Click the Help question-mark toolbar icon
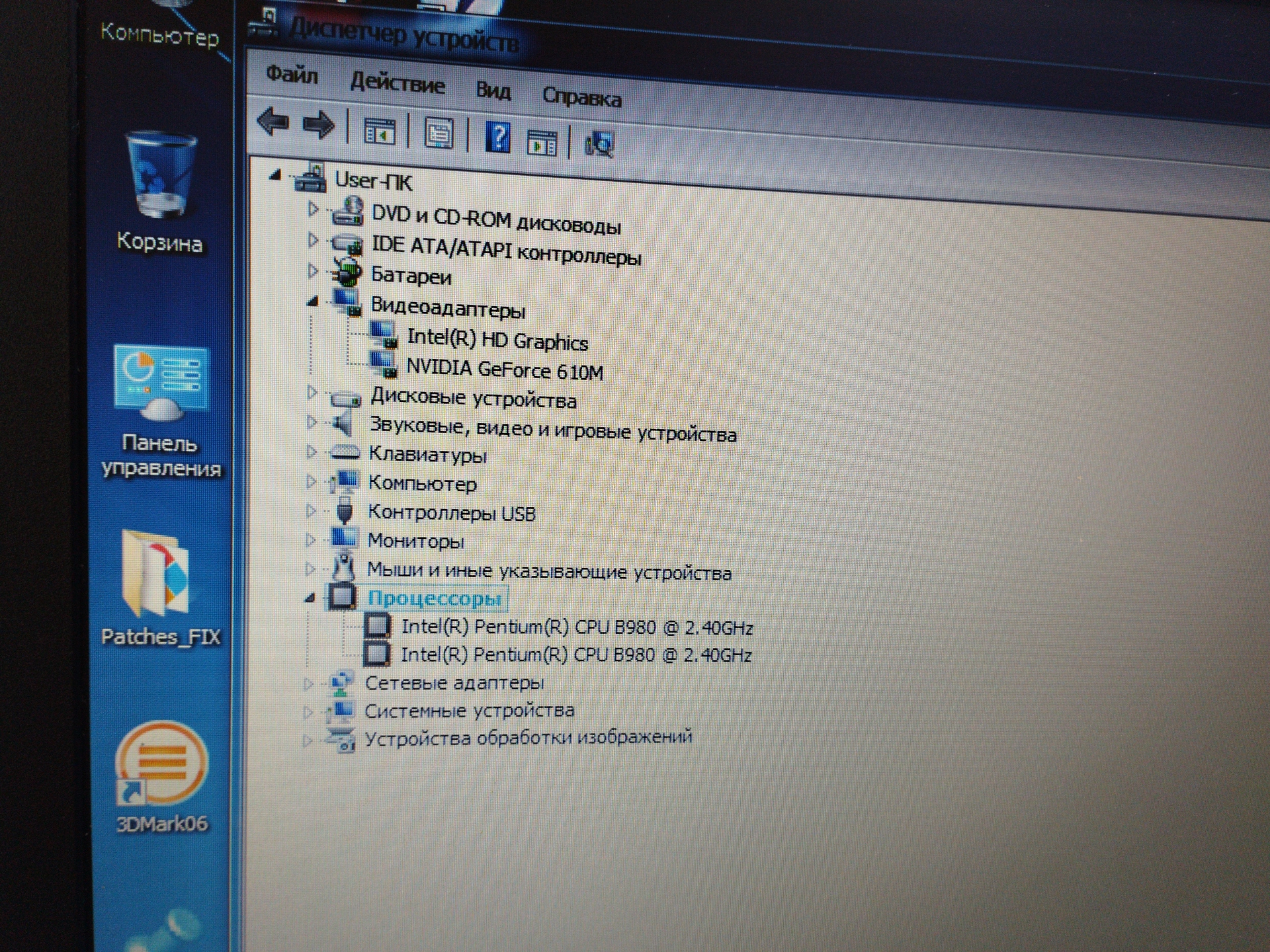This screenshot has height=952, width=1270. coord(497,138)
